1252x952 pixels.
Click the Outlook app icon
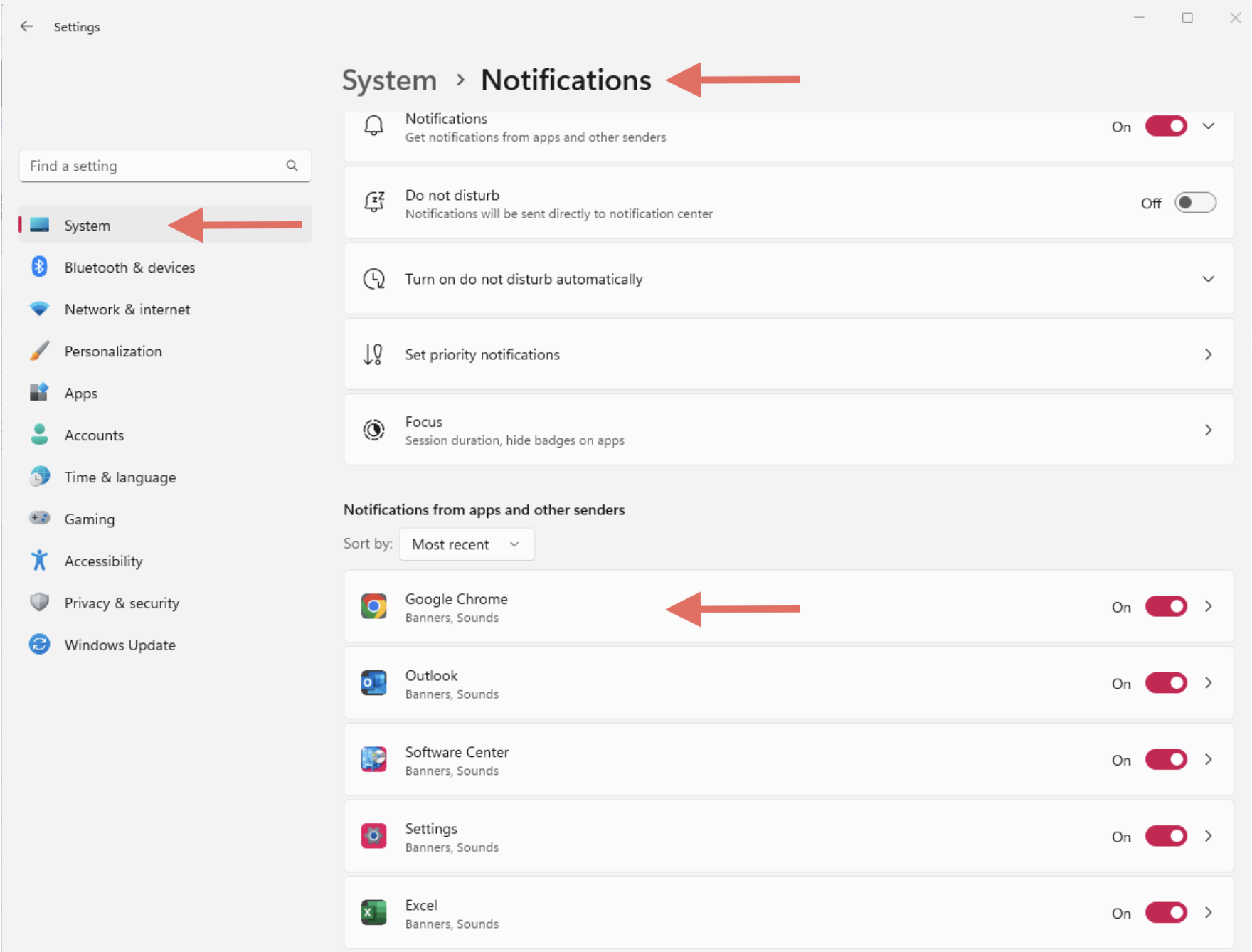click(x=373, y=683)
